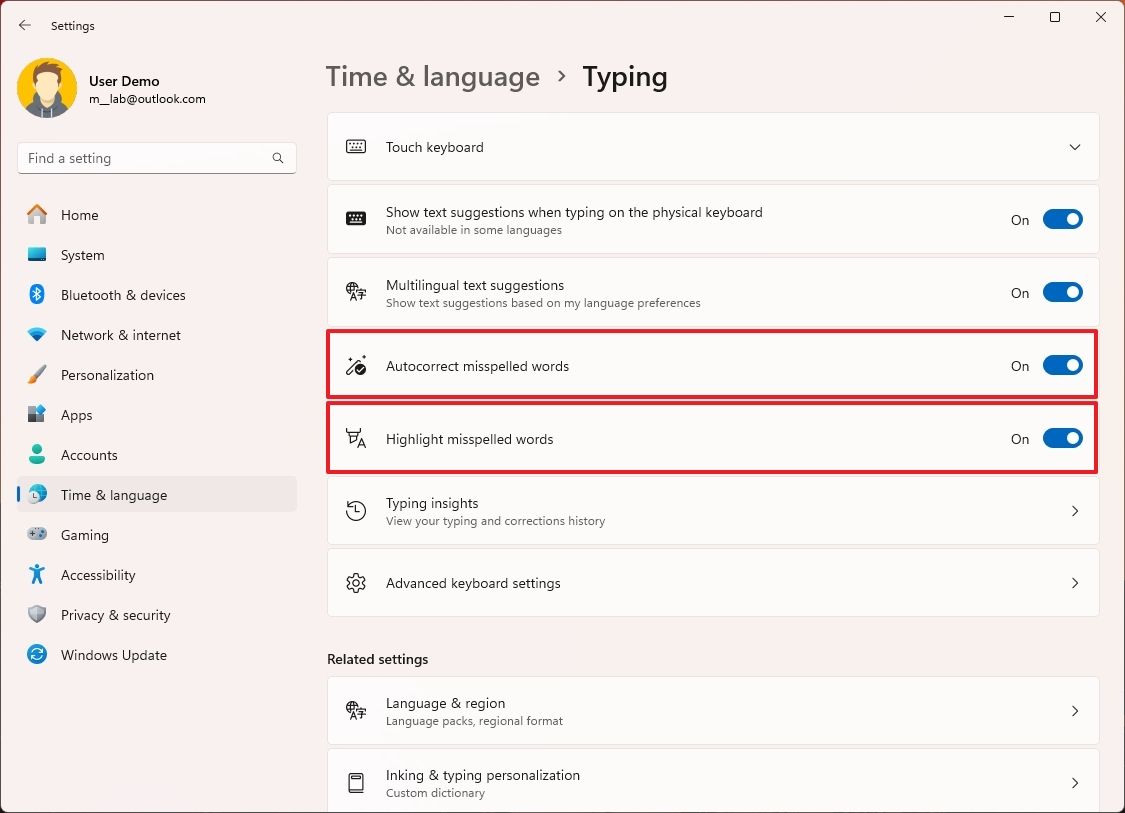Select the Autocorrect misspelled words pen icon
Image resolution: width=1125 pixels, height=813 pixels.
click(x=355, y=365)
